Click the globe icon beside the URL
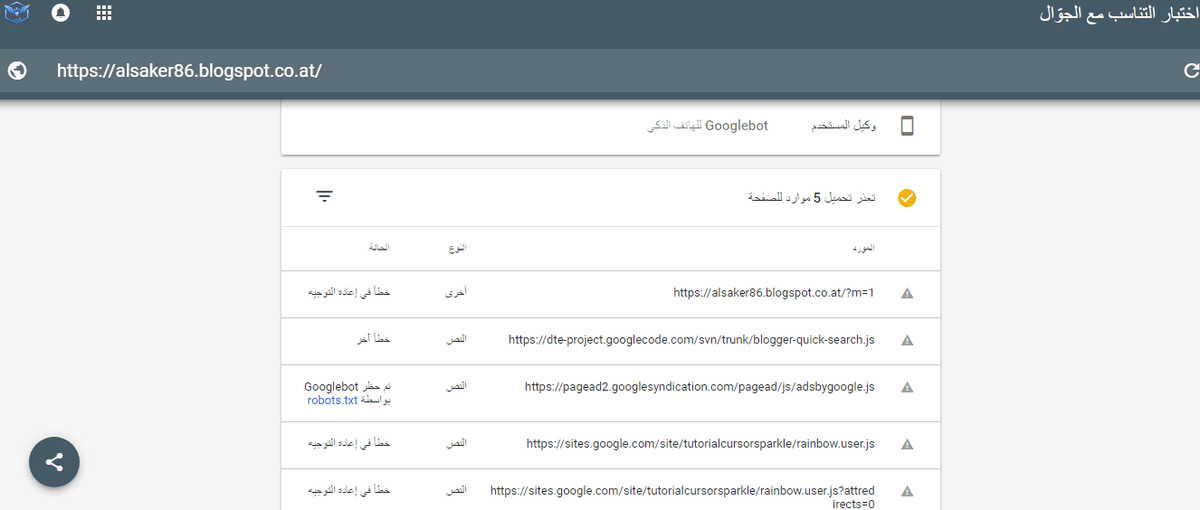 click(x=17, y=71)
